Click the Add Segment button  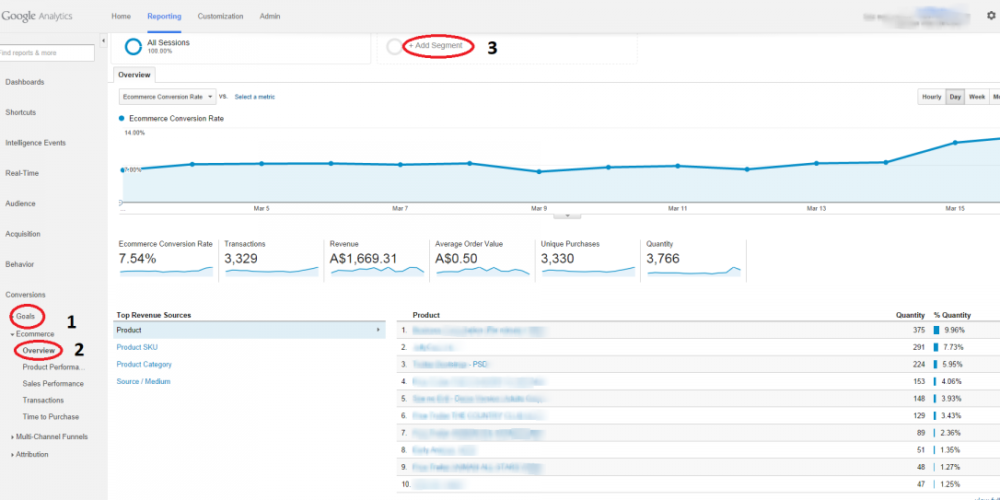pyautogui.click(x=435, y=46)
